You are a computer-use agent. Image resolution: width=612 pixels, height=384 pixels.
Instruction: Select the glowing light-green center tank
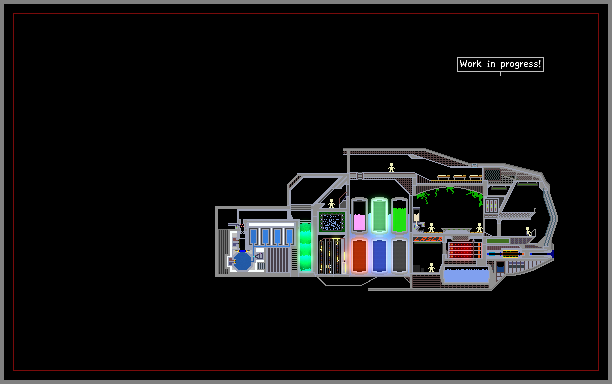point(379,215)
